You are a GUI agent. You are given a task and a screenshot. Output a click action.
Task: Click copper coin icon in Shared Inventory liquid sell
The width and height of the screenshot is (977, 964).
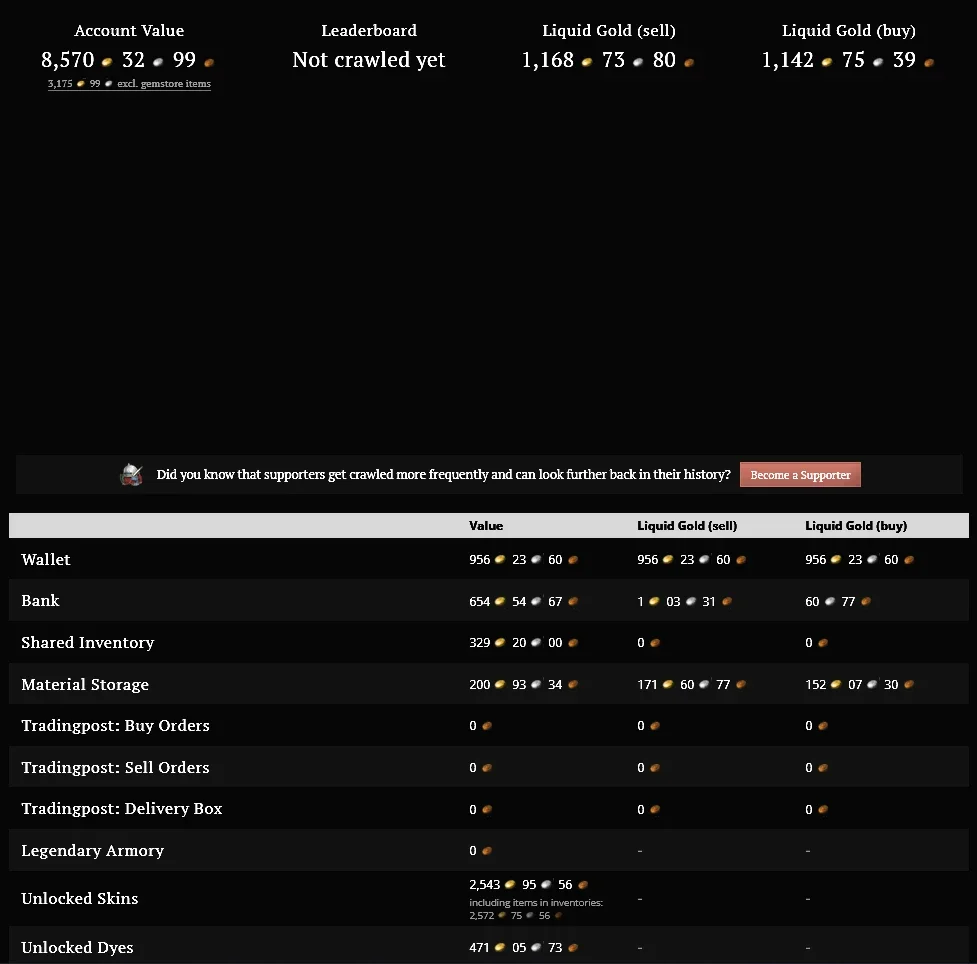click(655, 642)
